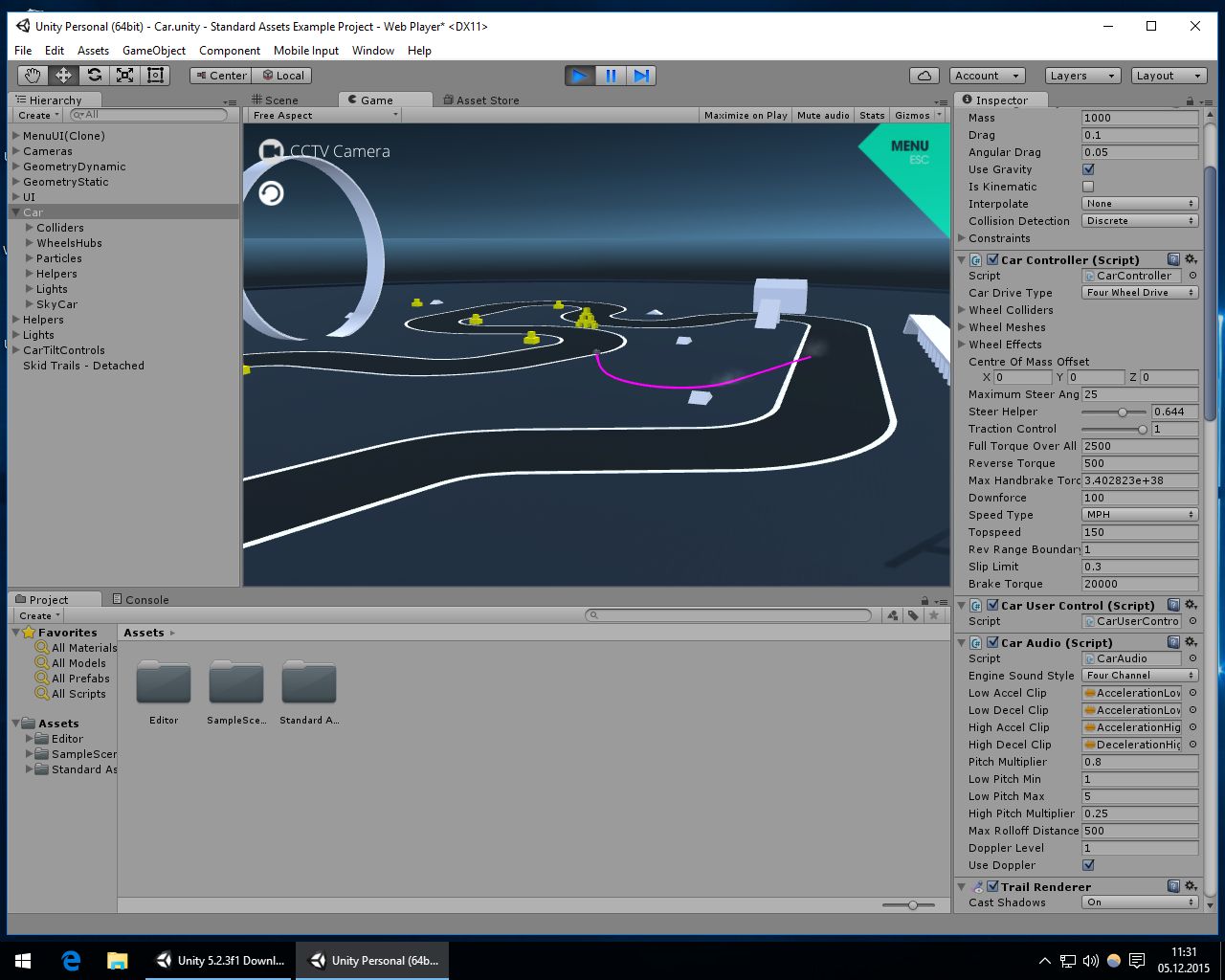The image size is (1225, 980).
Task: Open Free Aspect dropdown in Game view
Action: pos(324,115)
